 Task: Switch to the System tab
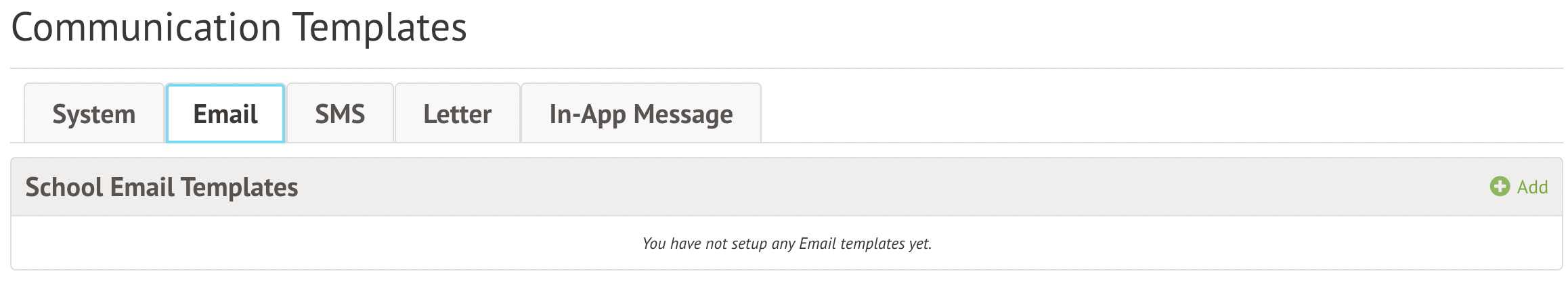pos(94,114)
